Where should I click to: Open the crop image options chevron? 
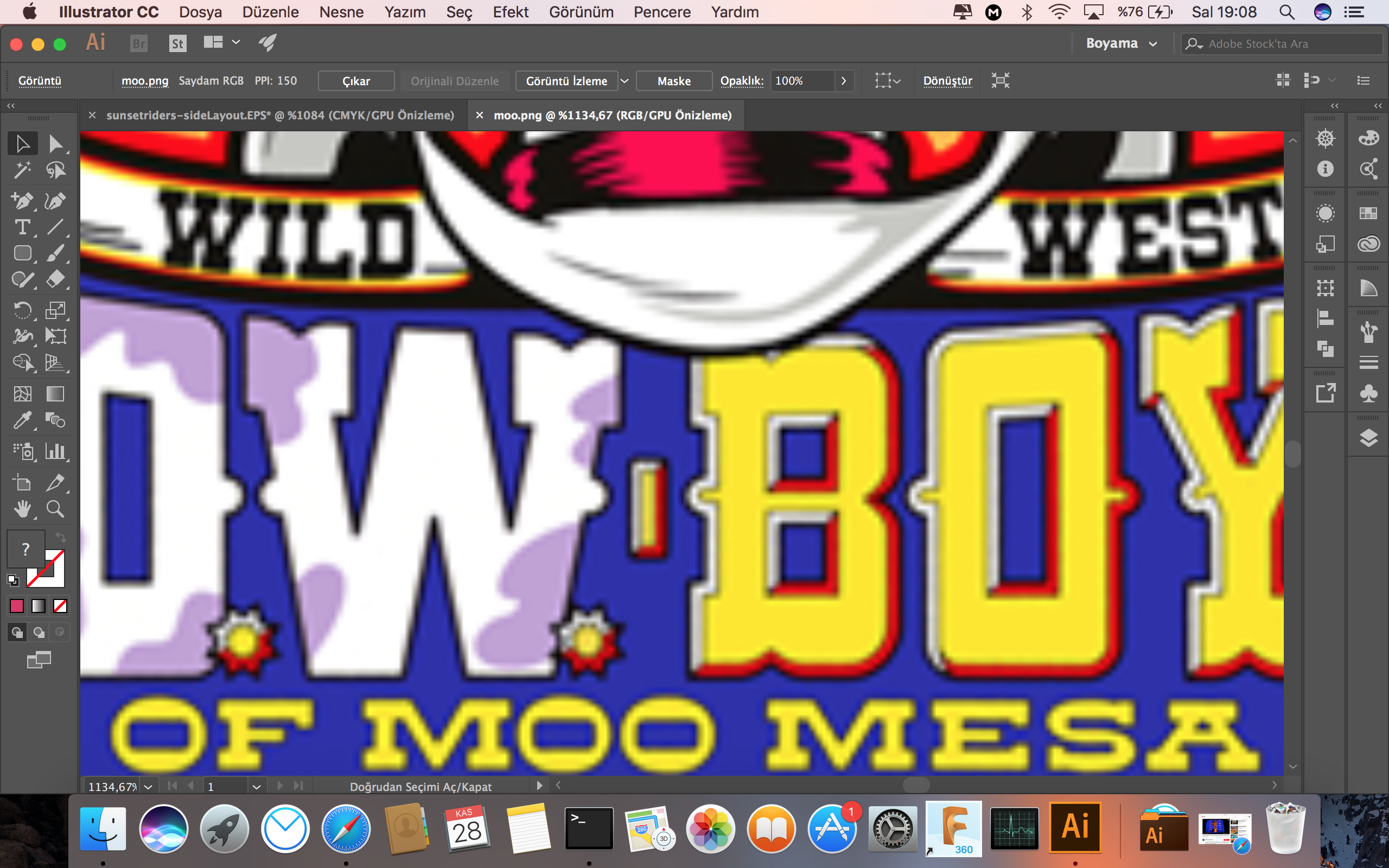(x=897, y=81)
